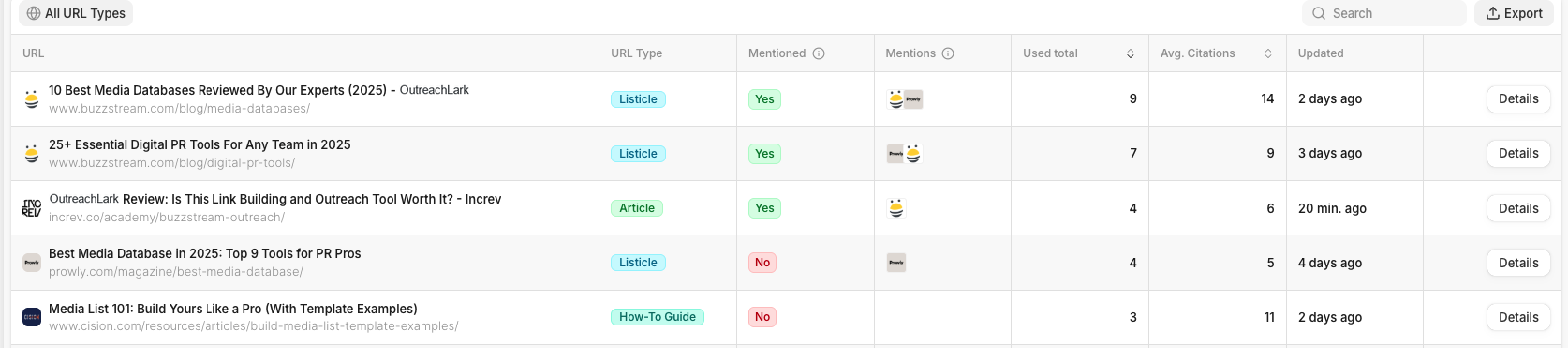The width and height of the screenshot is (1568, 348).
Task: Click inside the Search input field
Action: click(1384, 13)
